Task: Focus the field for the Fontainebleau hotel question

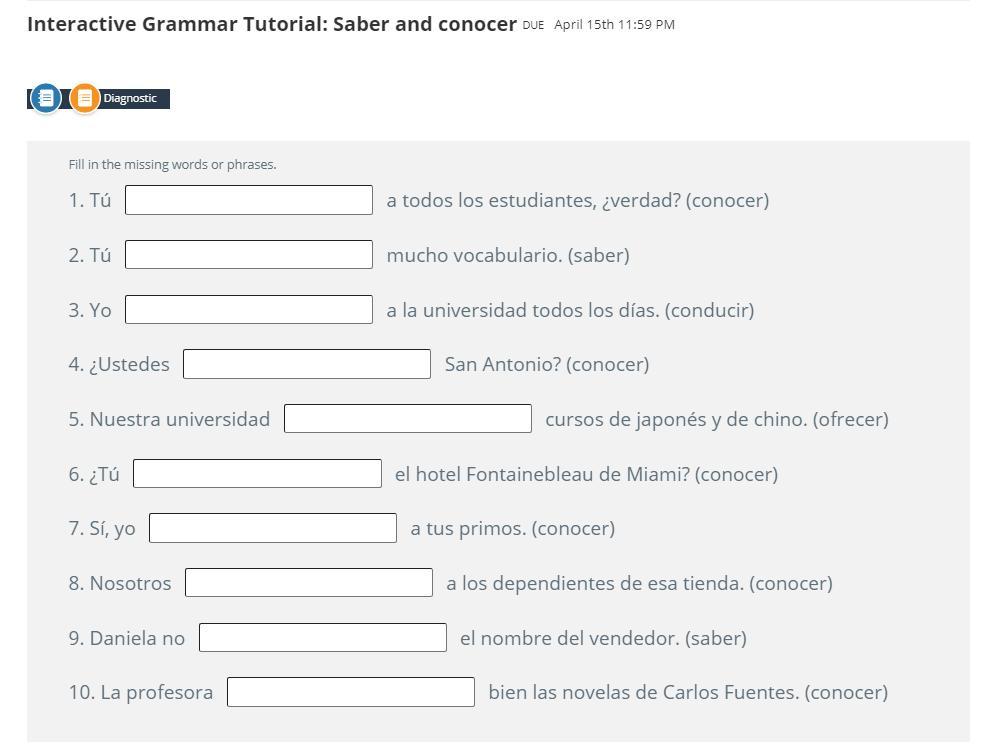Action: [x=257, y=474]
